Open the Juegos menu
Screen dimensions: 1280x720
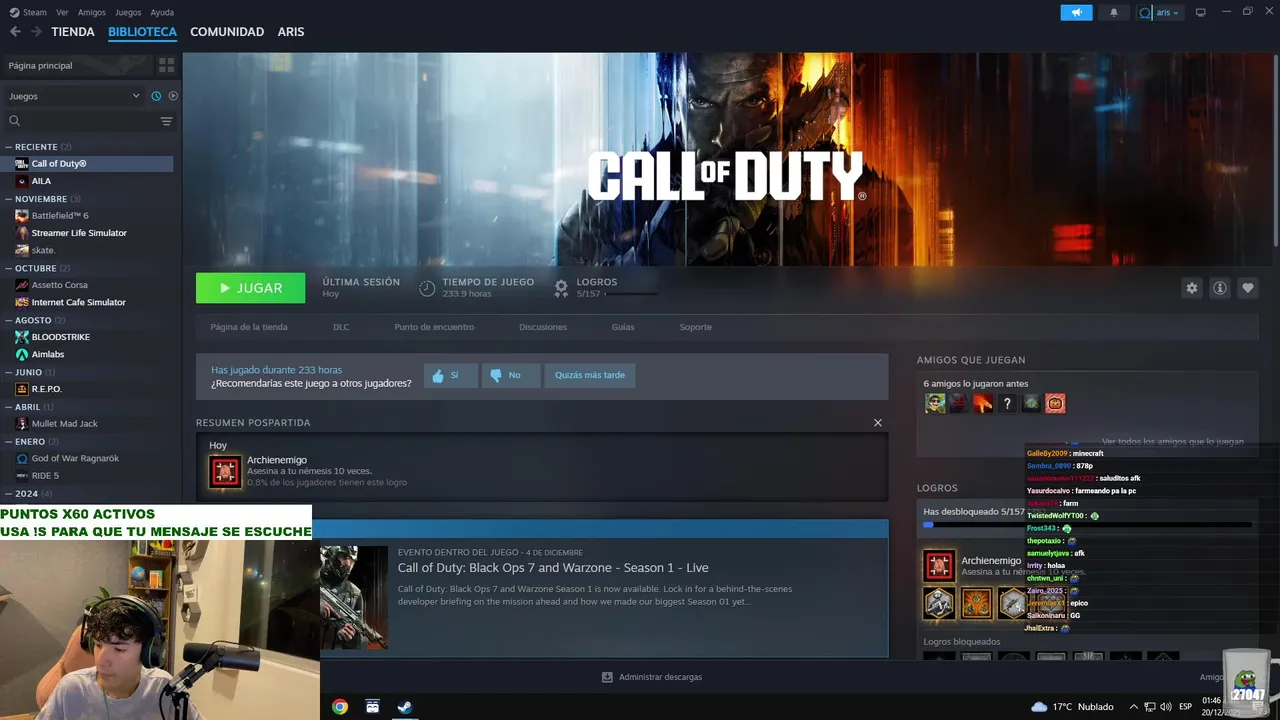click(128, 12)
